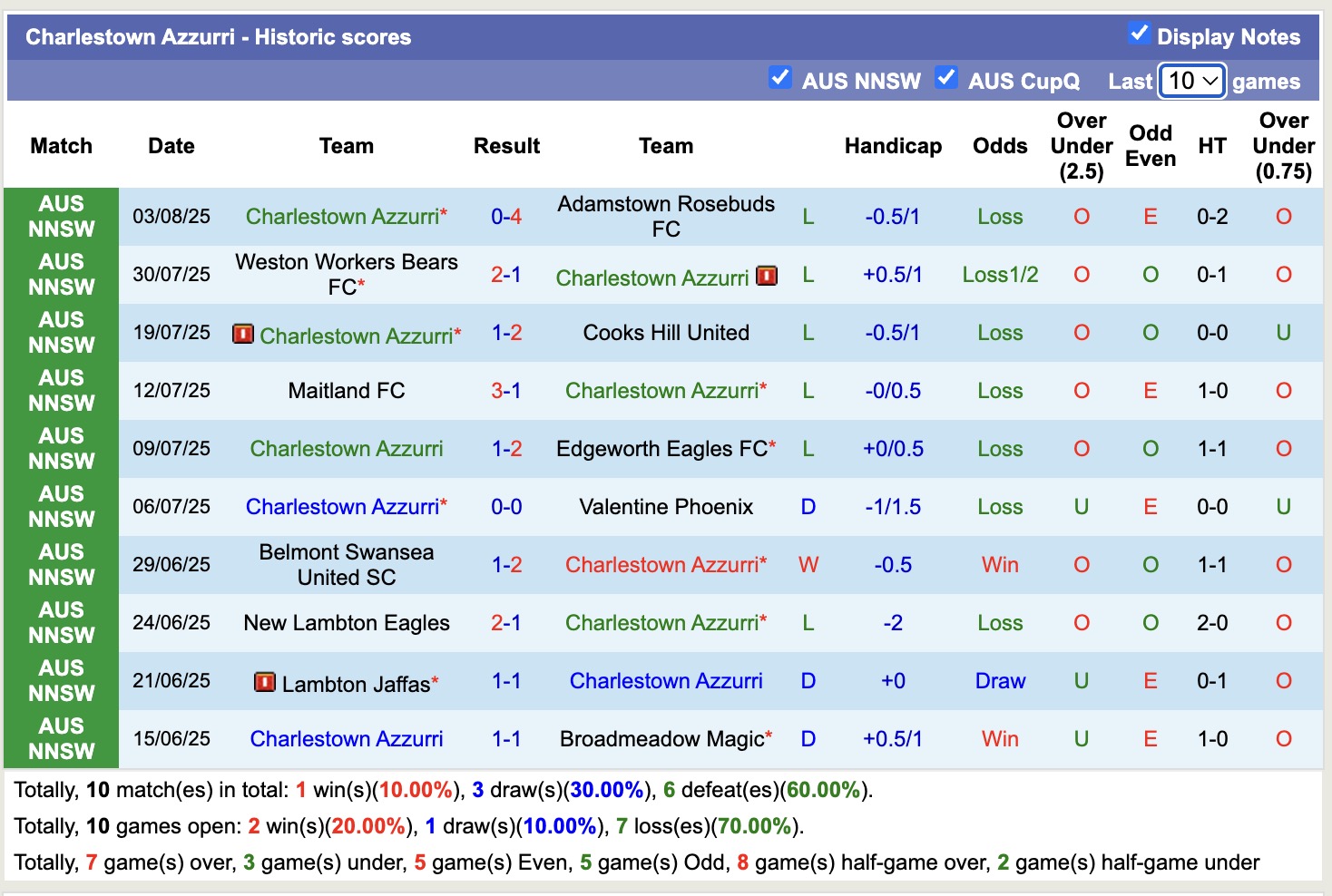Click the red card icon beside Charlestown Azzurri vs Weston Workers
Viewport: 1332px width, 896px height.
point(767,277)
